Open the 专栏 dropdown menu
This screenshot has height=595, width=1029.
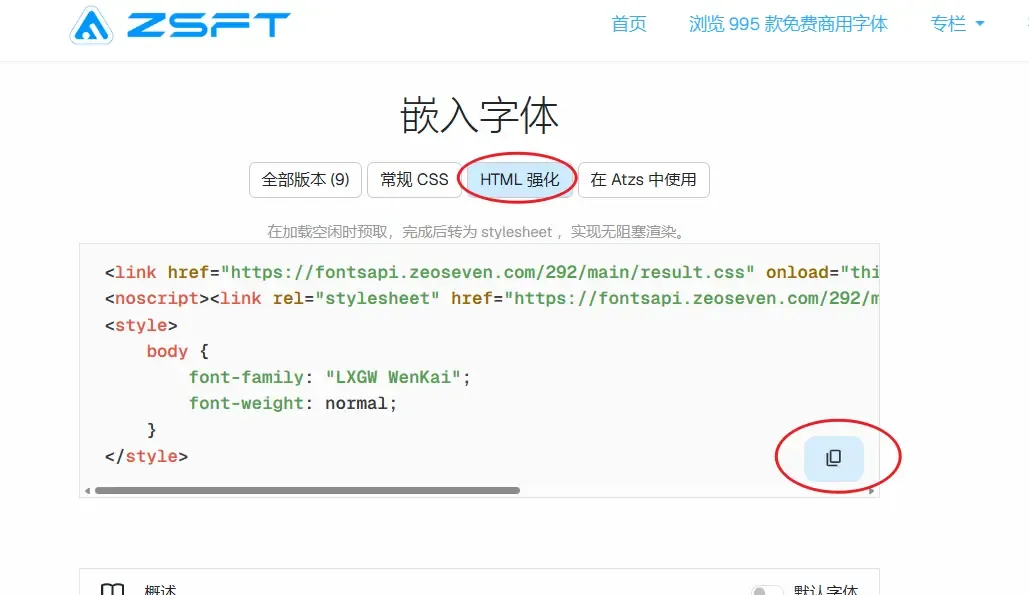956,23
